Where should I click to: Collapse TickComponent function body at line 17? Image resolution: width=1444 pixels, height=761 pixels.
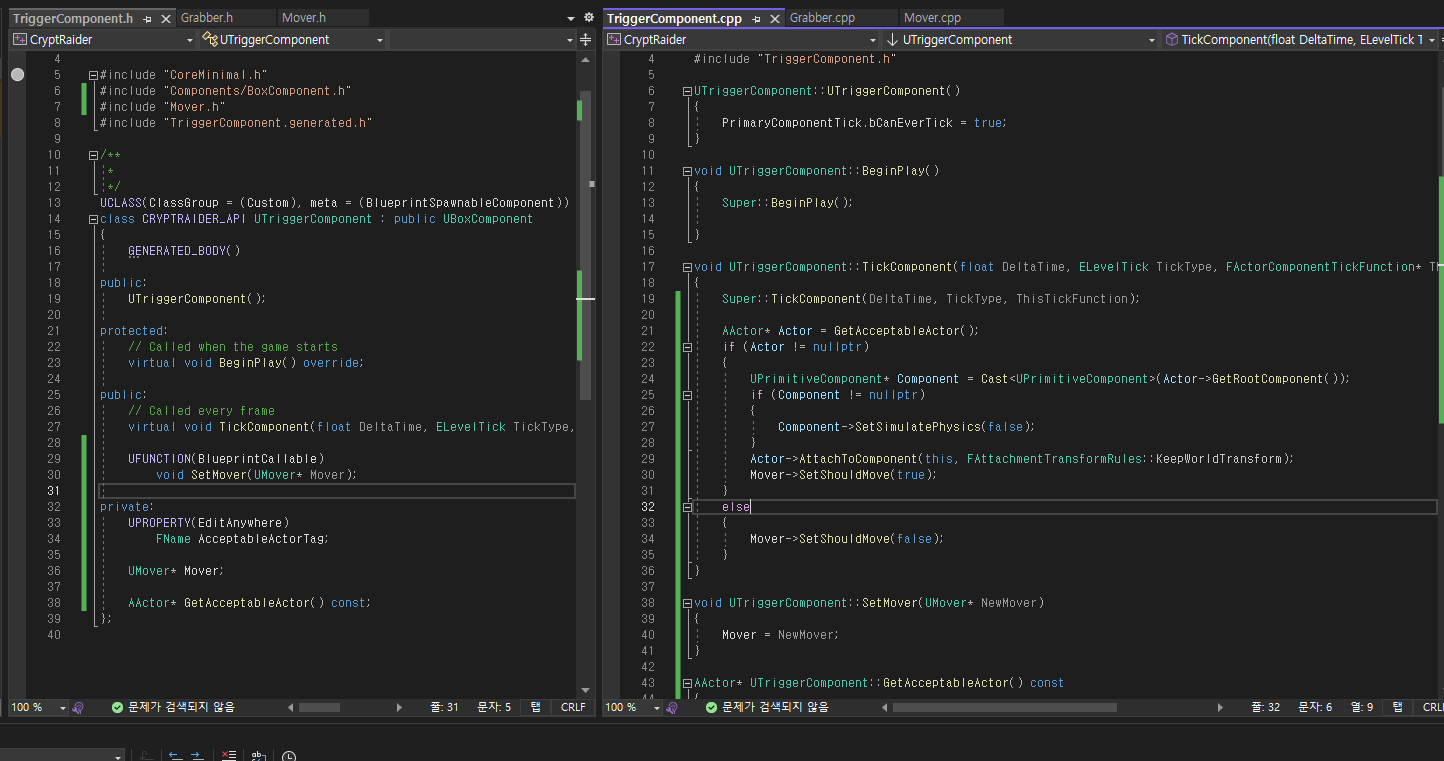(687, 267)
